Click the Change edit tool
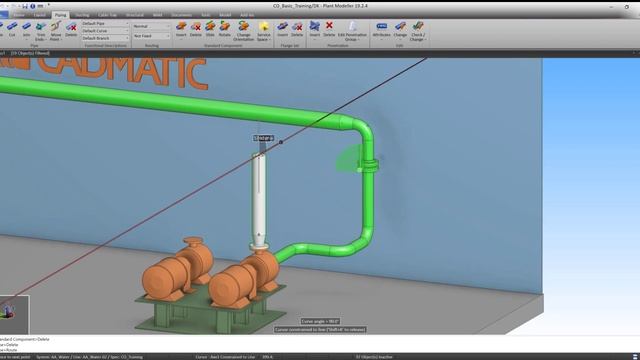This screenshot has width=640, height=360. (x=400, y=30)
